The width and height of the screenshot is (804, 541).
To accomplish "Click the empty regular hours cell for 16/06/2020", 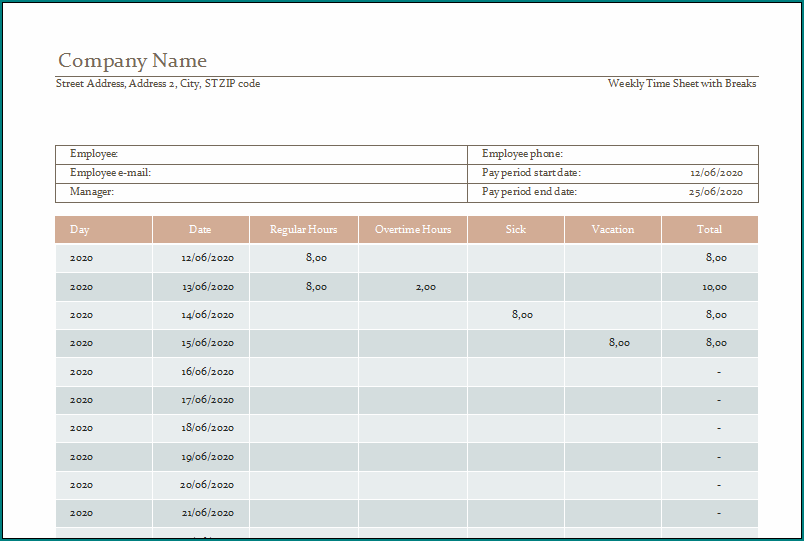I will [304, 372].
